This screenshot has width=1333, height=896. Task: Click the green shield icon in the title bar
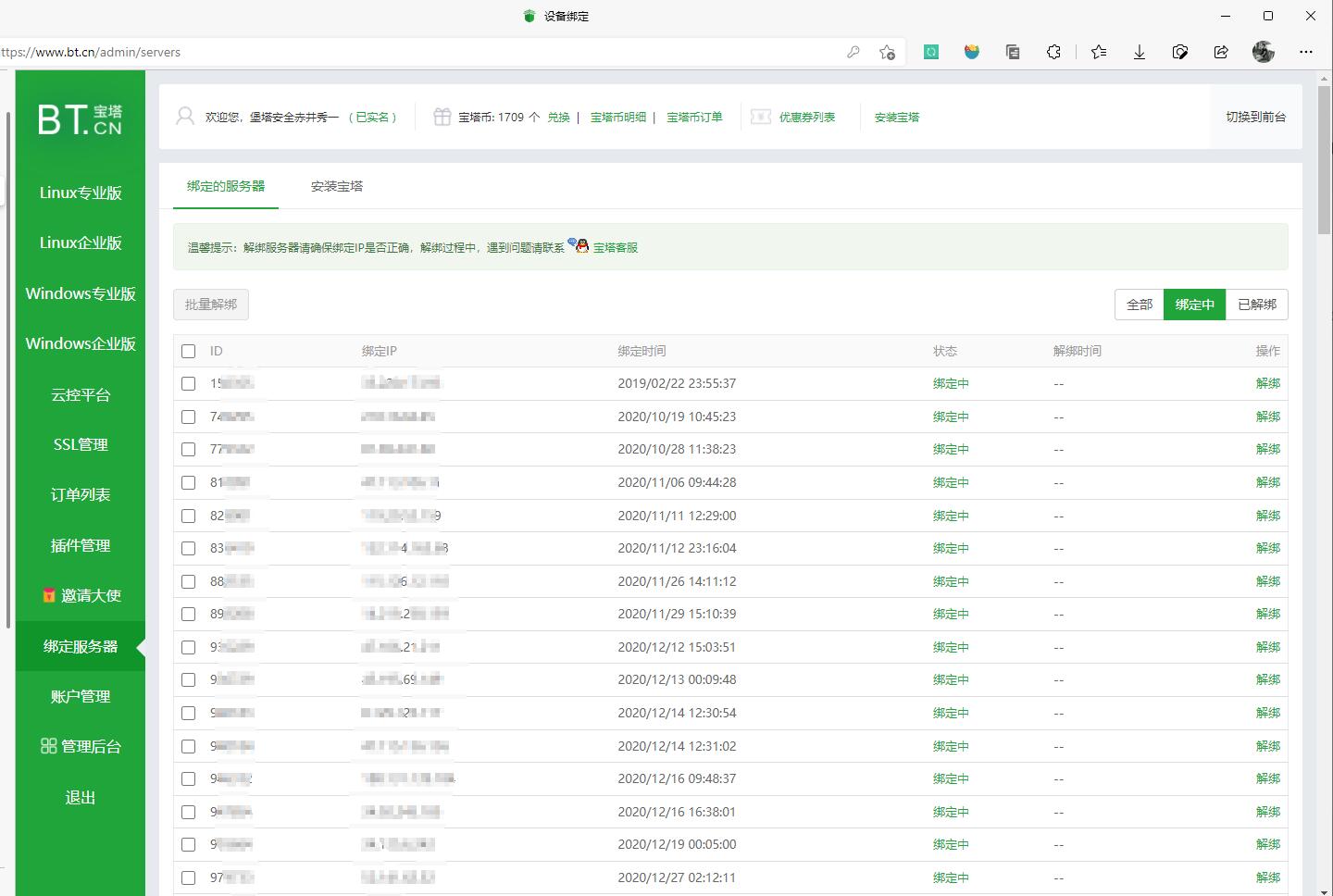click(529, 16)
